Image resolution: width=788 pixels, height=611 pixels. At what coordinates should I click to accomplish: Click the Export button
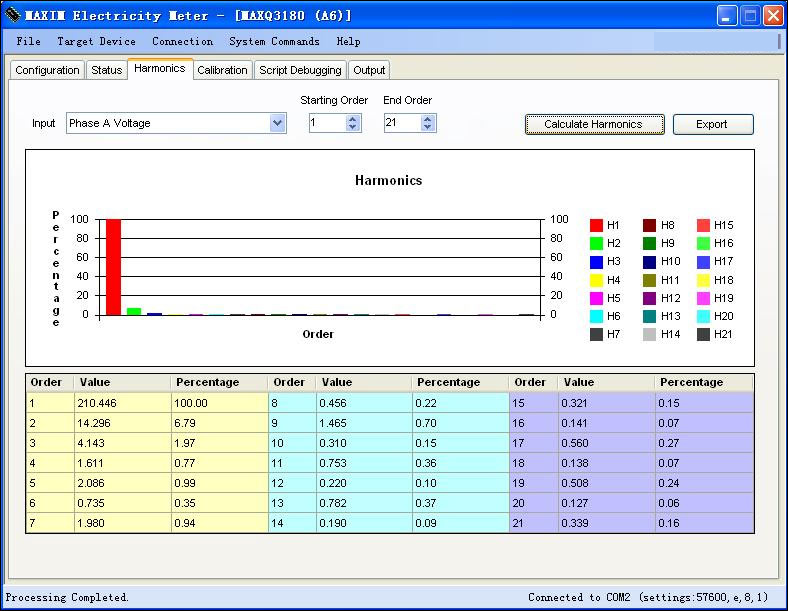pyautogui.click(x=712, y=124)
